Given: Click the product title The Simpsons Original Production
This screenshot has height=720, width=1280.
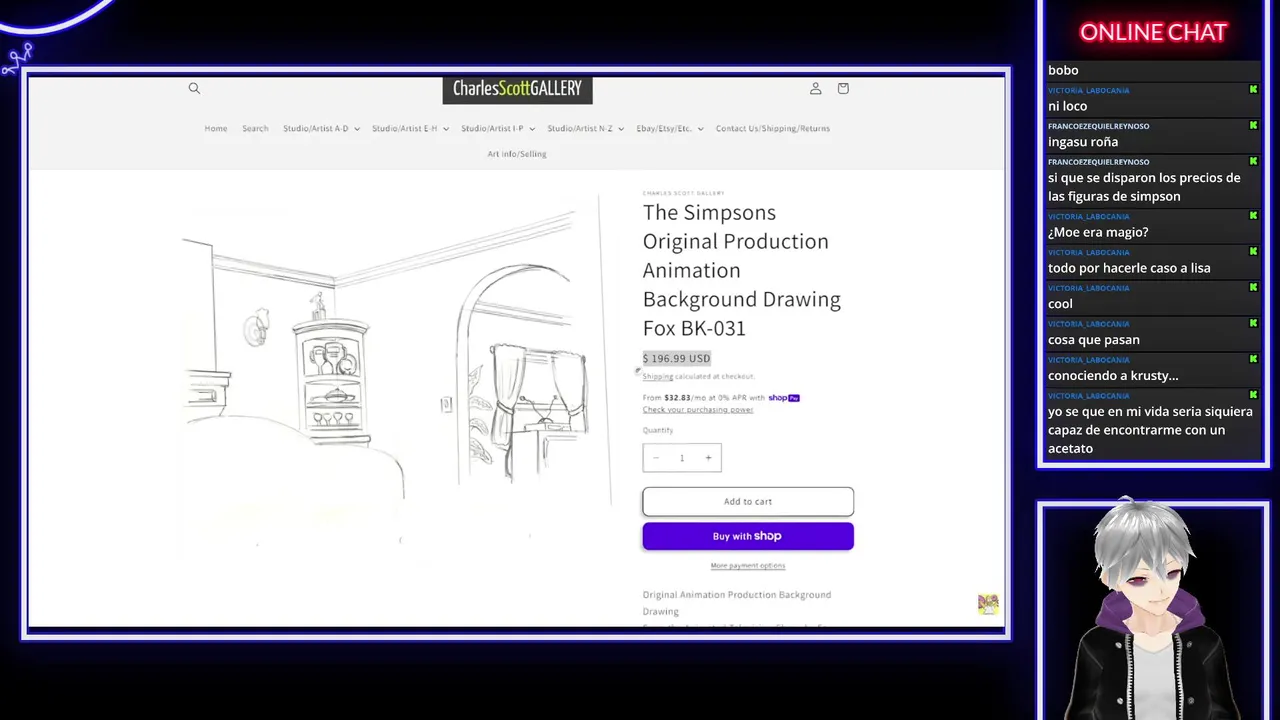Looking at the screenshot, I should [x=742, y=270].
